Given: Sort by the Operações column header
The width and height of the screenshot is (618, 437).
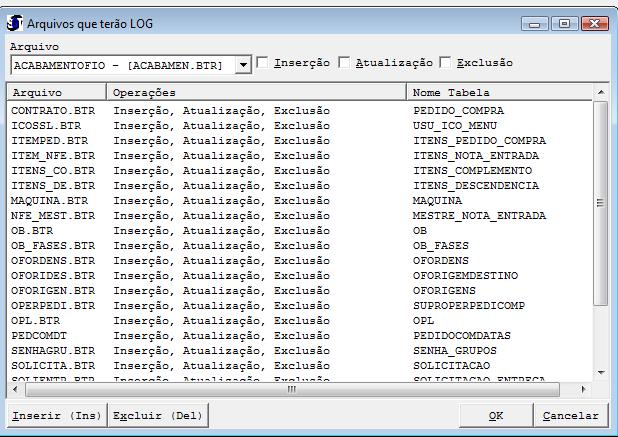Looking at the screenshot, I should pos(257,93).
